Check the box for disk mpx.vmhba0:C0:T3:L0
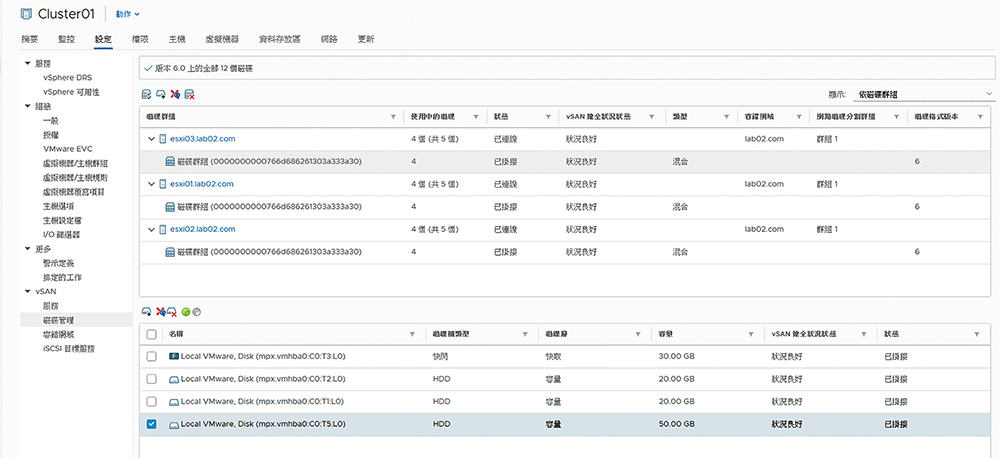1000x458 pixels. pos(151,356)
